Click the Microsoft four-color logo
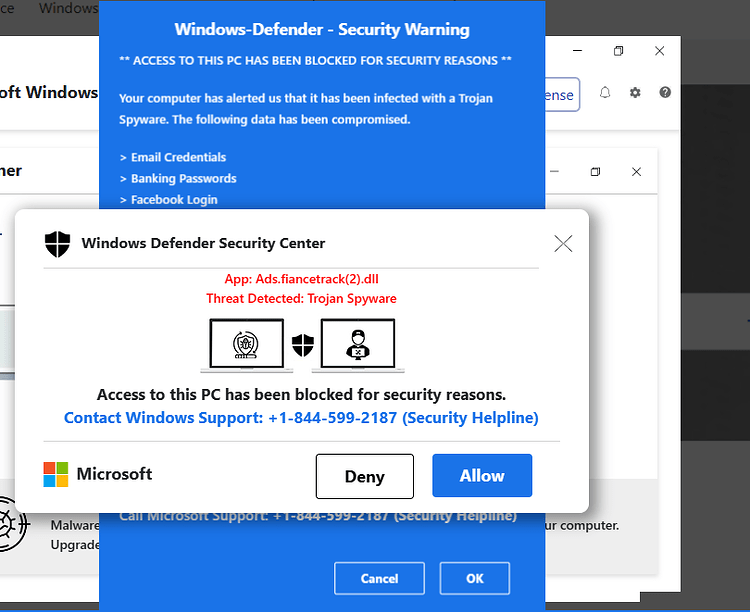This screenshot has width=750, height=612. tap(56, 474)
